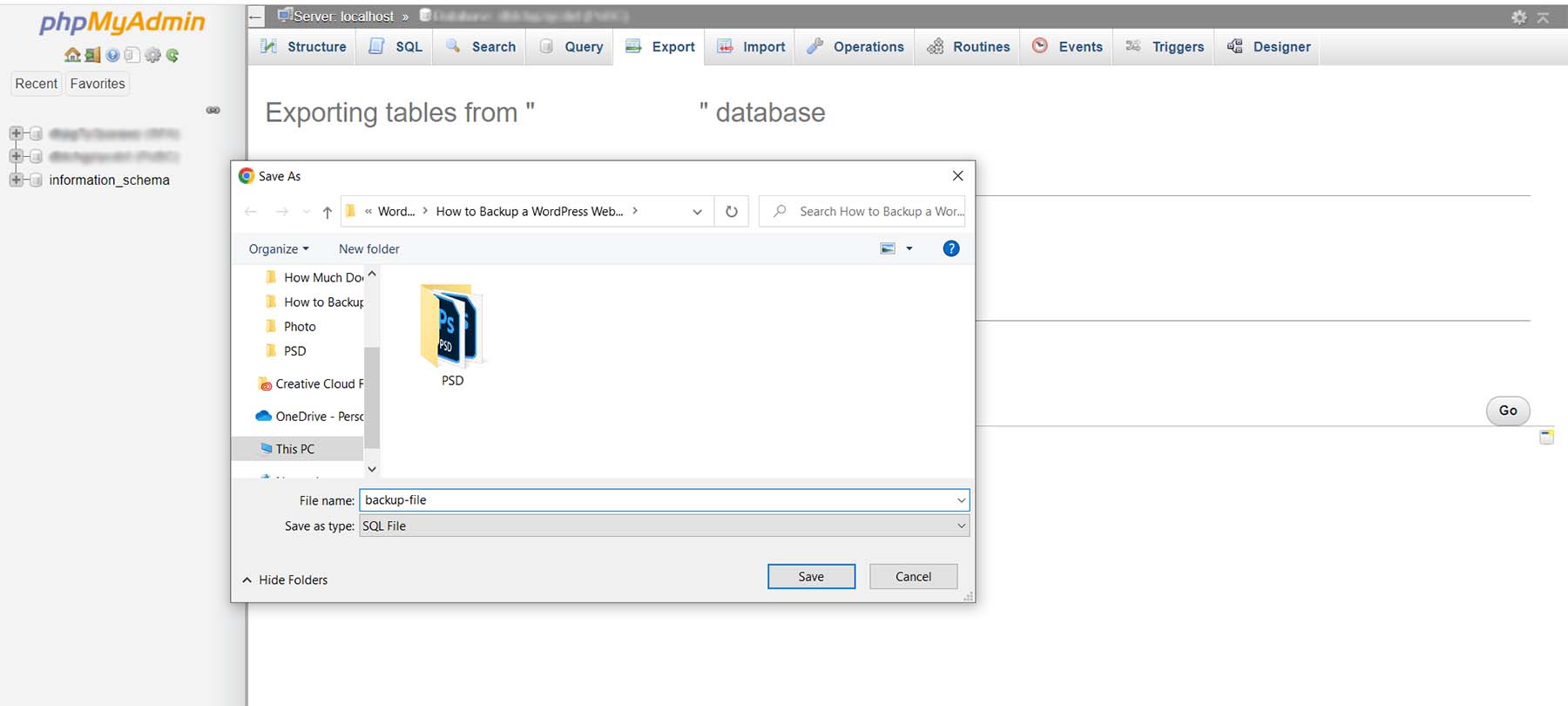
Task: Open the Save as type dropdown
Action: coord(961,526)
